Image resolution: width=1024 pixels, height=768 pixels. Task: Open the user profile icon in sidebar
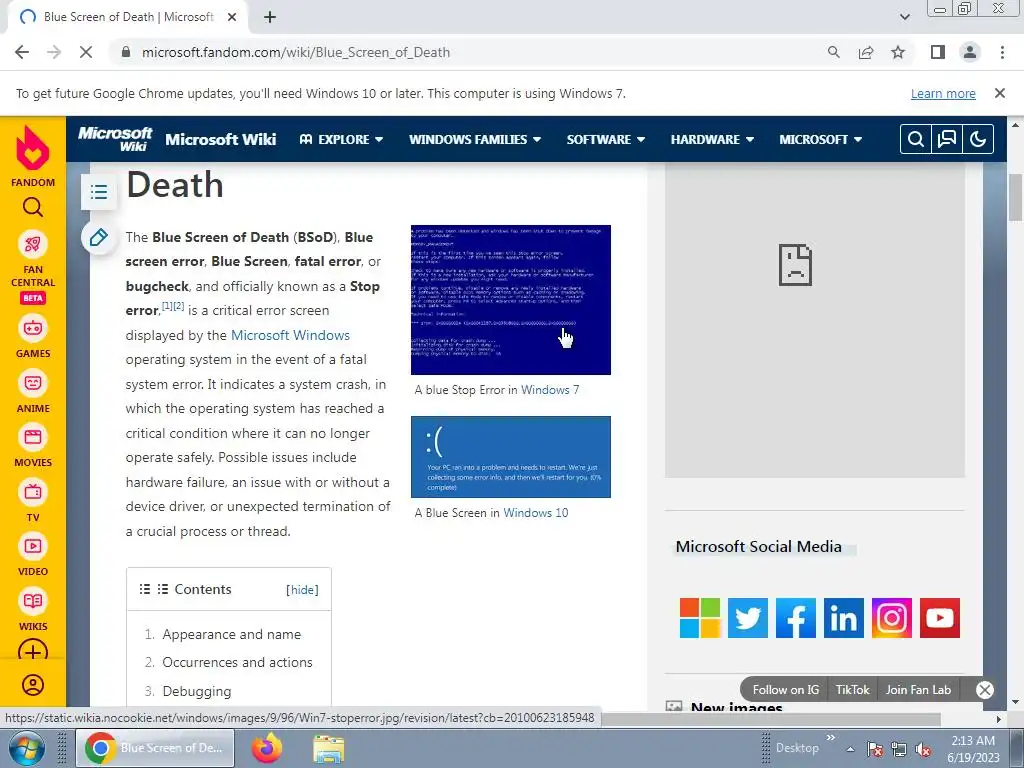tap(33, 685)
